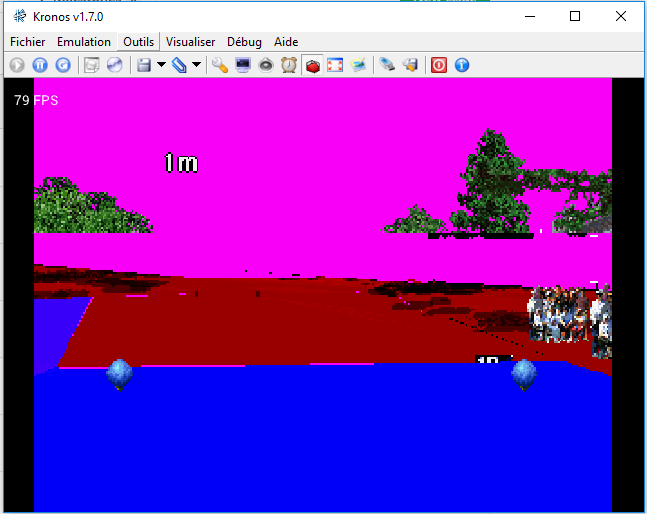
Task: Click the floppy disk save state icon
Action: point(144,65)
